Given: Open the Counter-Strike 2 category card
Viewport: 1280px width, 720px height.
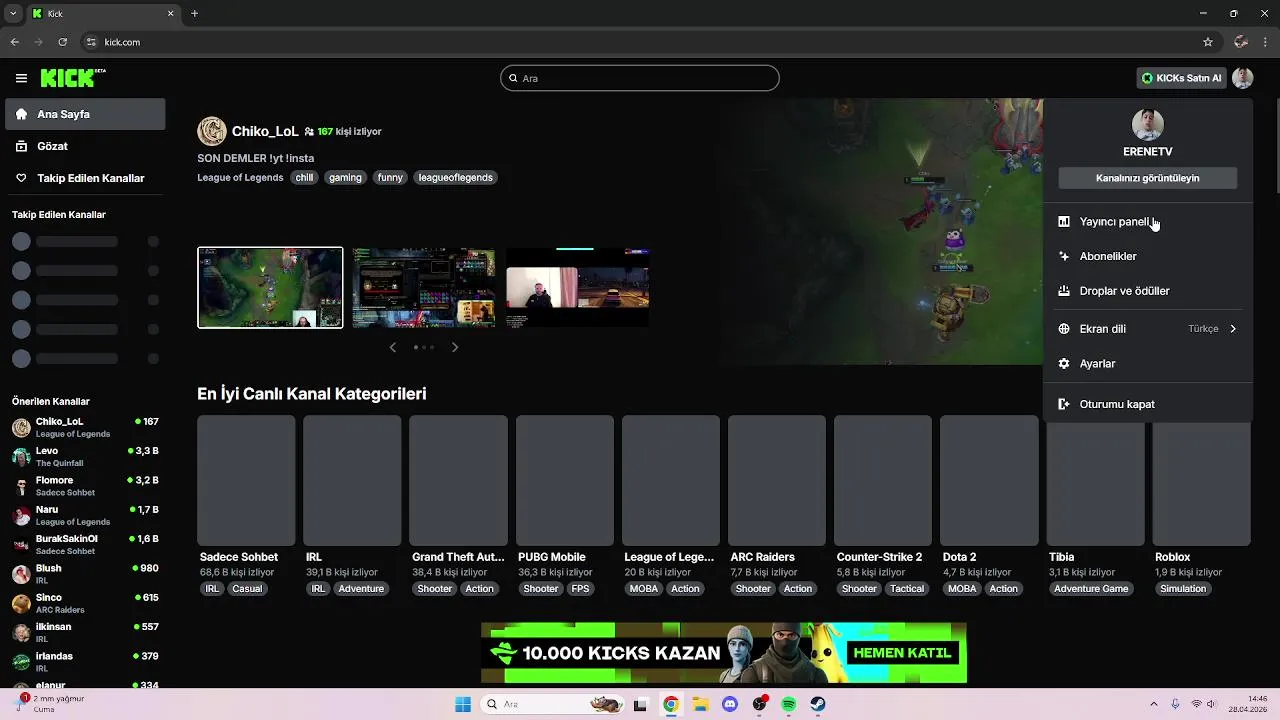Looking at the screenshot, I should point(883,480).
